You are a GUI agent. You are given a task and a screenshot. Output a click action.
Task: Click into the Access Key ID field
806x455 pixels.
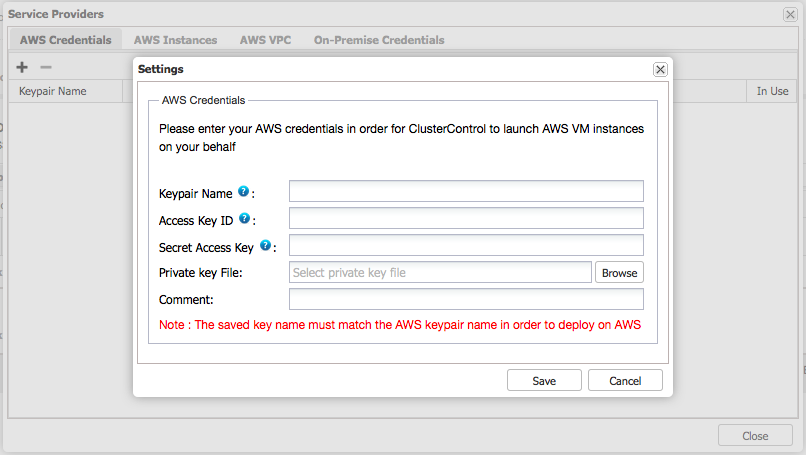coord(466,218)
